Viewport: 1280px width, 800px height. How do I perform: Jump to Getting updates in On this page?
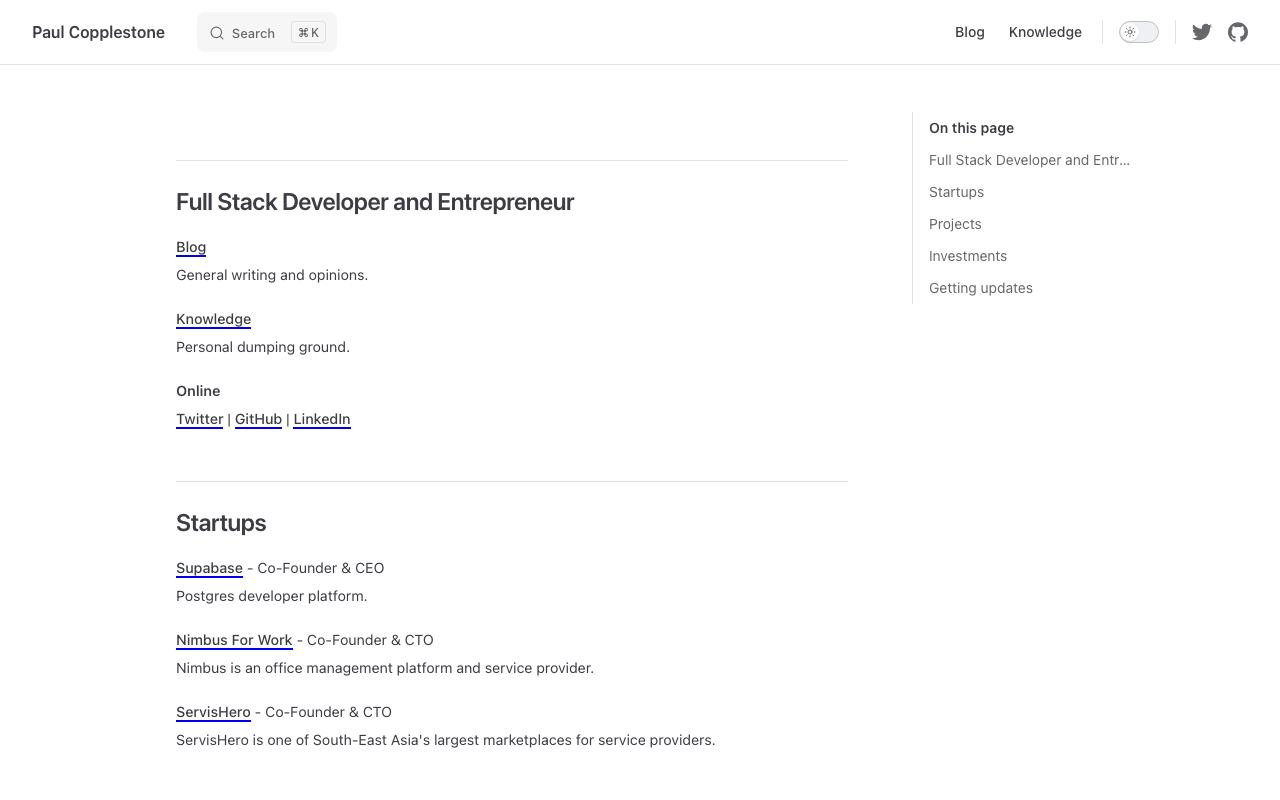981,288
